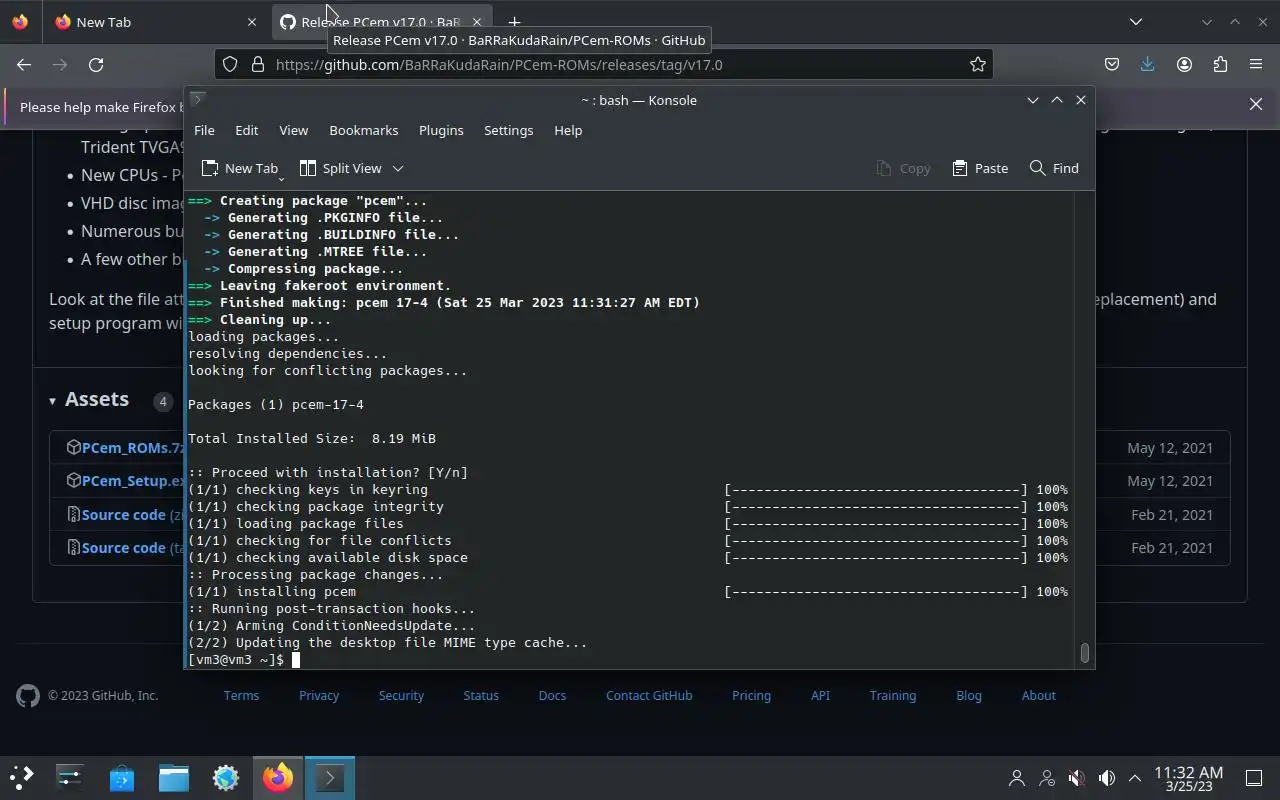The height and width of the screenshot is (800, 1280).
Task: Close the New Tab tab
Action: coord(252,22)
